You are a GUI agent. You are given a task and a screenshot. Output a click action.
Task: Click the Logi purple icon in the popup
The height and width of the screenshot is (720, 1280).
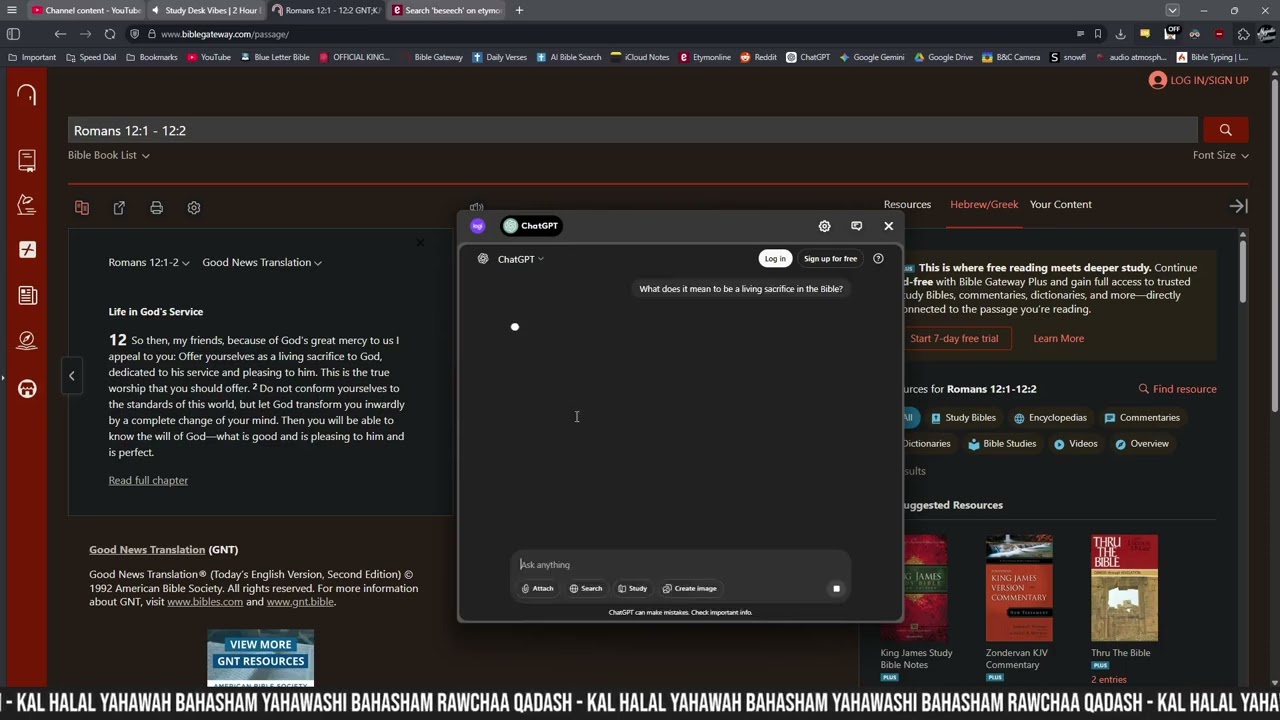click(x=477, y=226)
